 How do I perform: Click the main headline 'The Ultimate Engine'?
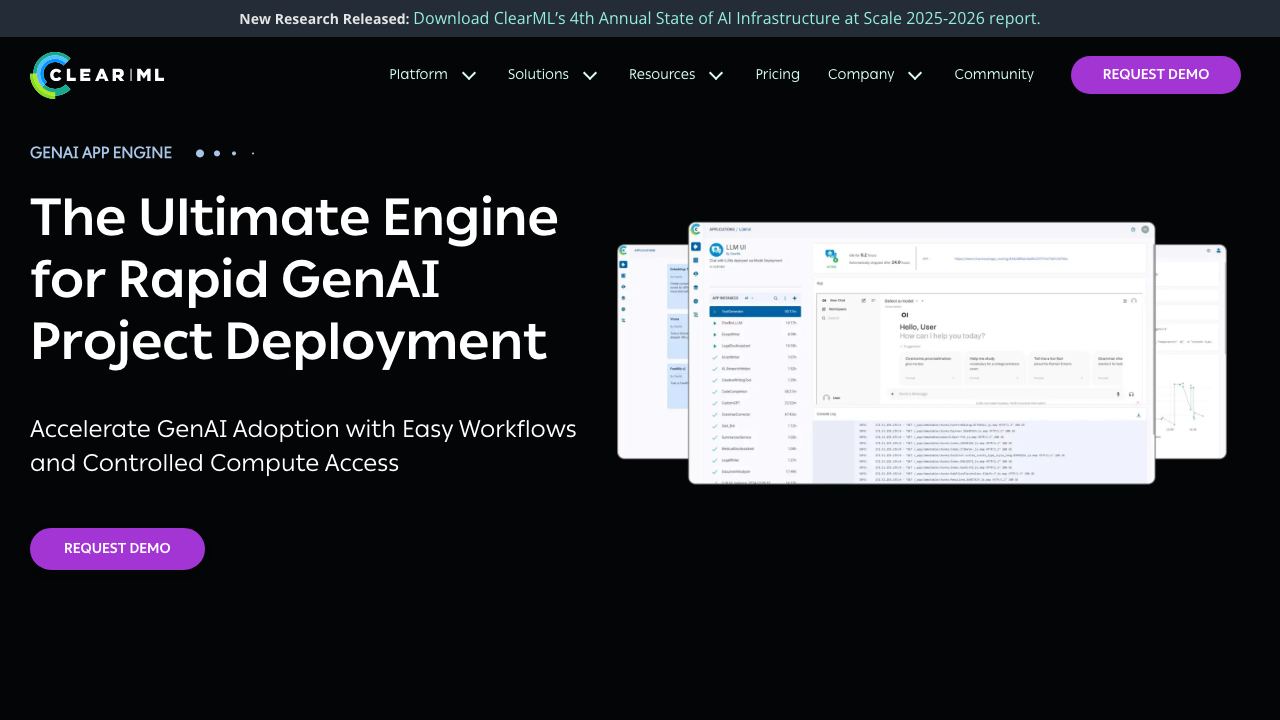[x=294, y=217]
